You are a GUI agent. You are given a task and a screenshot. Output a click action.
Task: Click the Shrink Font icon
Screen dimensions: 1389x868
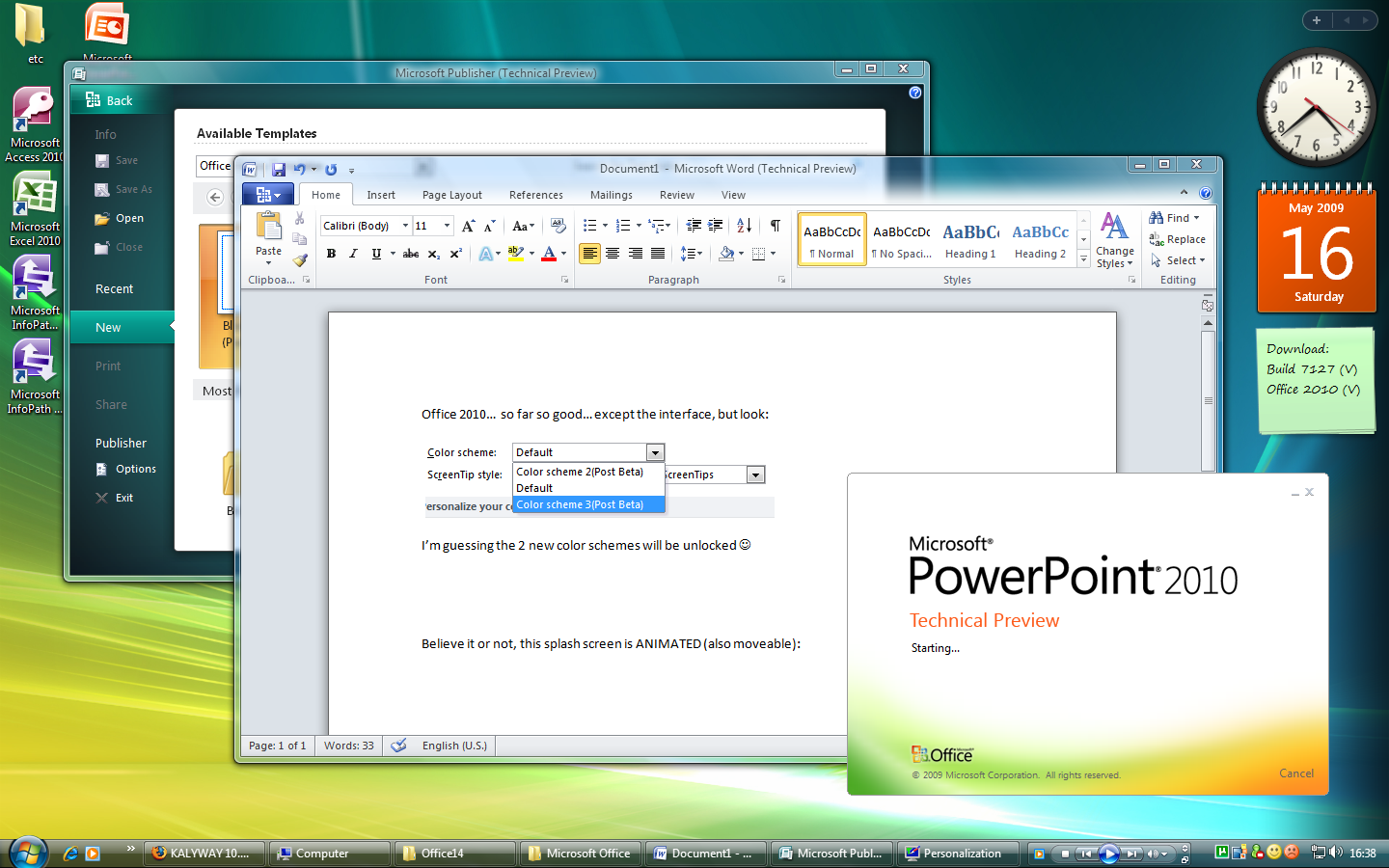coord(489,226)
